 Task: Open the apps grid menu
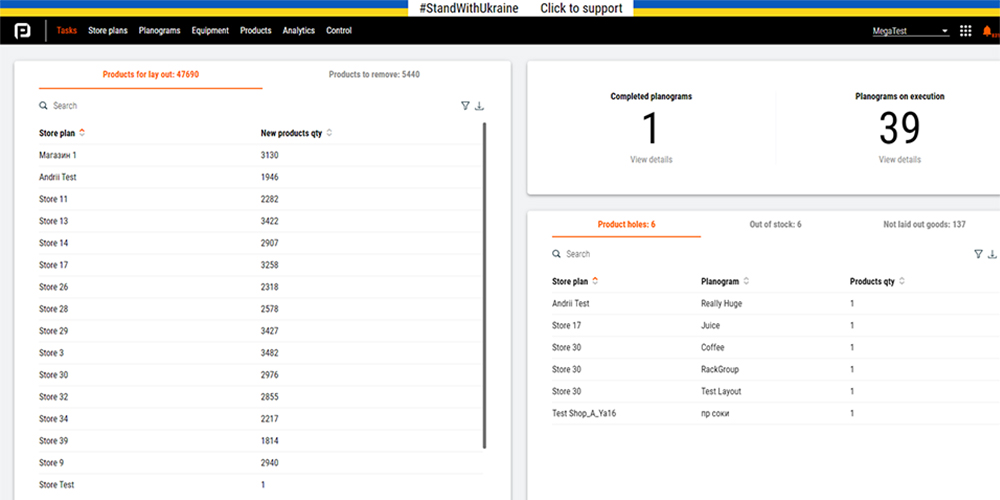click(965, 31)
